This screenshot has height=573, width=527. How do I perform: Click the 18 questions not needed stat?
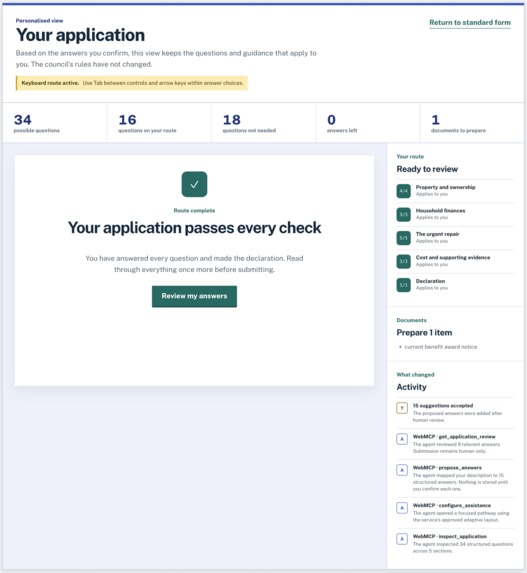pos(264,123)
